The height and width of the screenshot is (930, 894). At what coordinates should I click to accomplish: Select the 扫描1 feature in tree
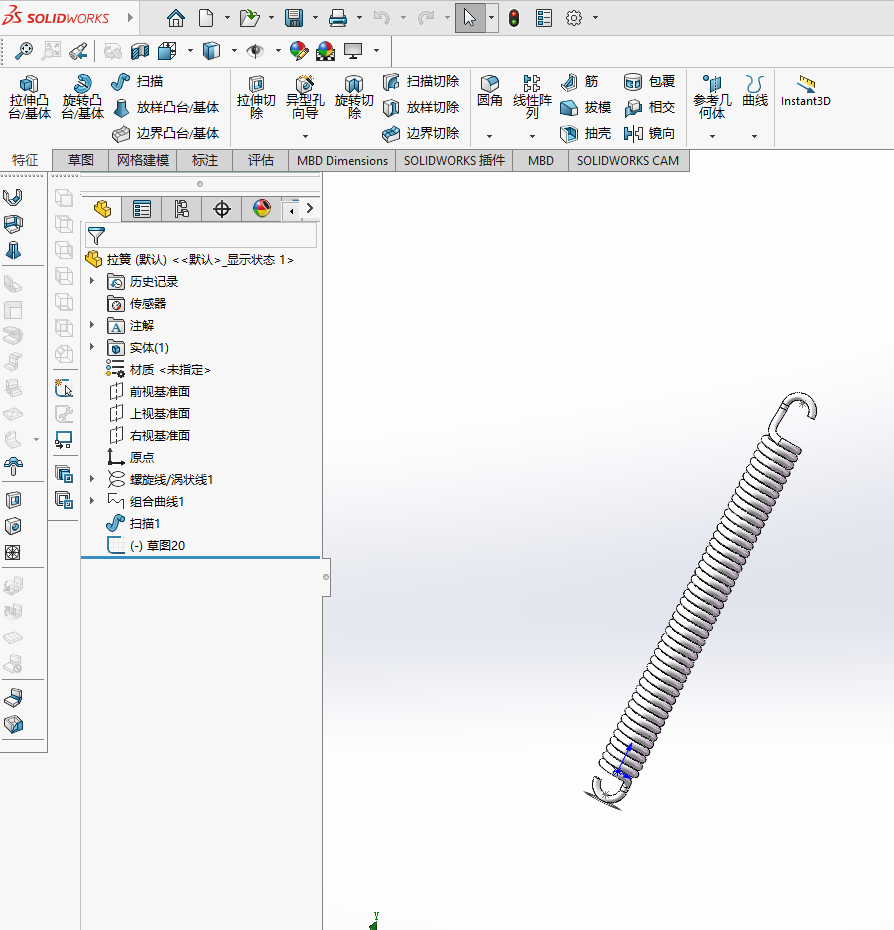pos(133,523)
